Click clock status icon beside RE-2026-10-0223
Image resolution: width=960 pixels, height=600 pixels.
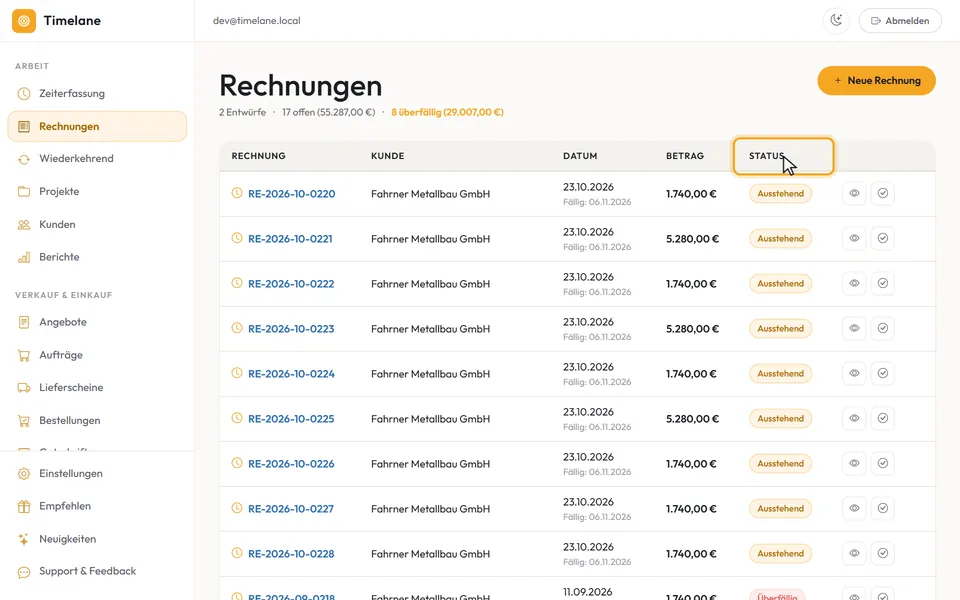click(237, 328)
